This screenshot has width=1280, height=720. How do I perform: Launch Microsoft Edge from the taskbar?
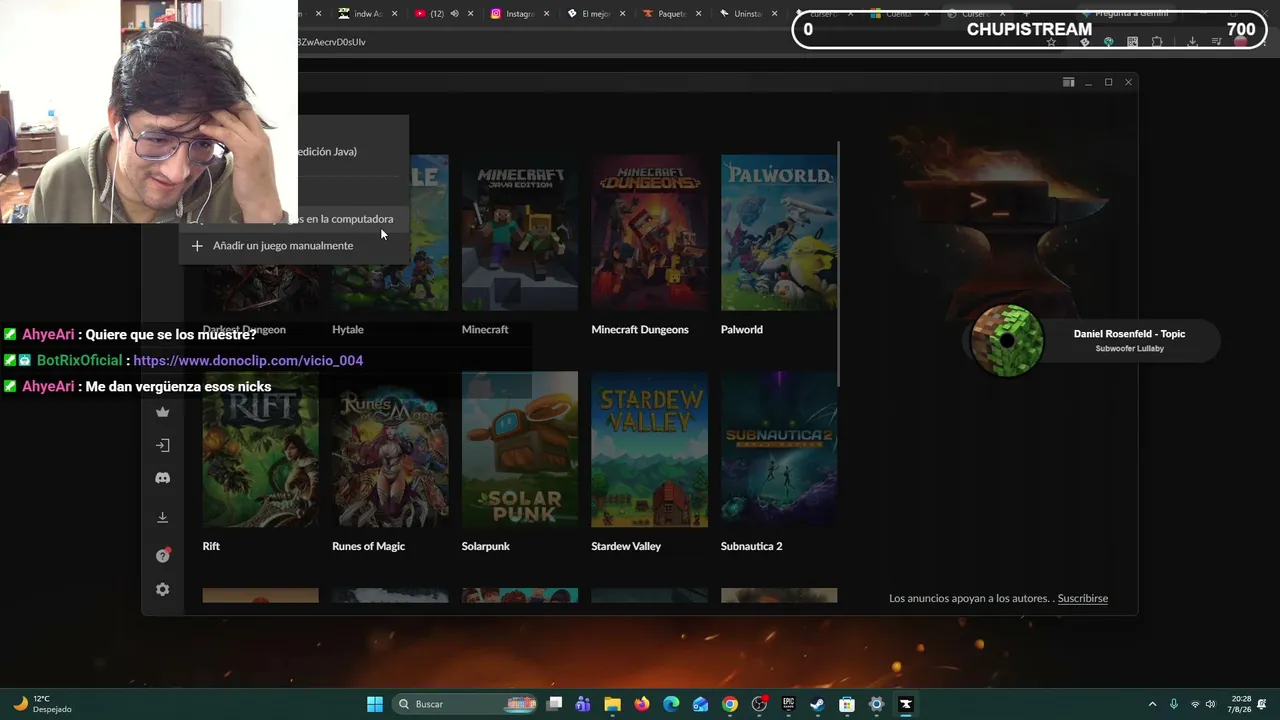click(671, 704)
